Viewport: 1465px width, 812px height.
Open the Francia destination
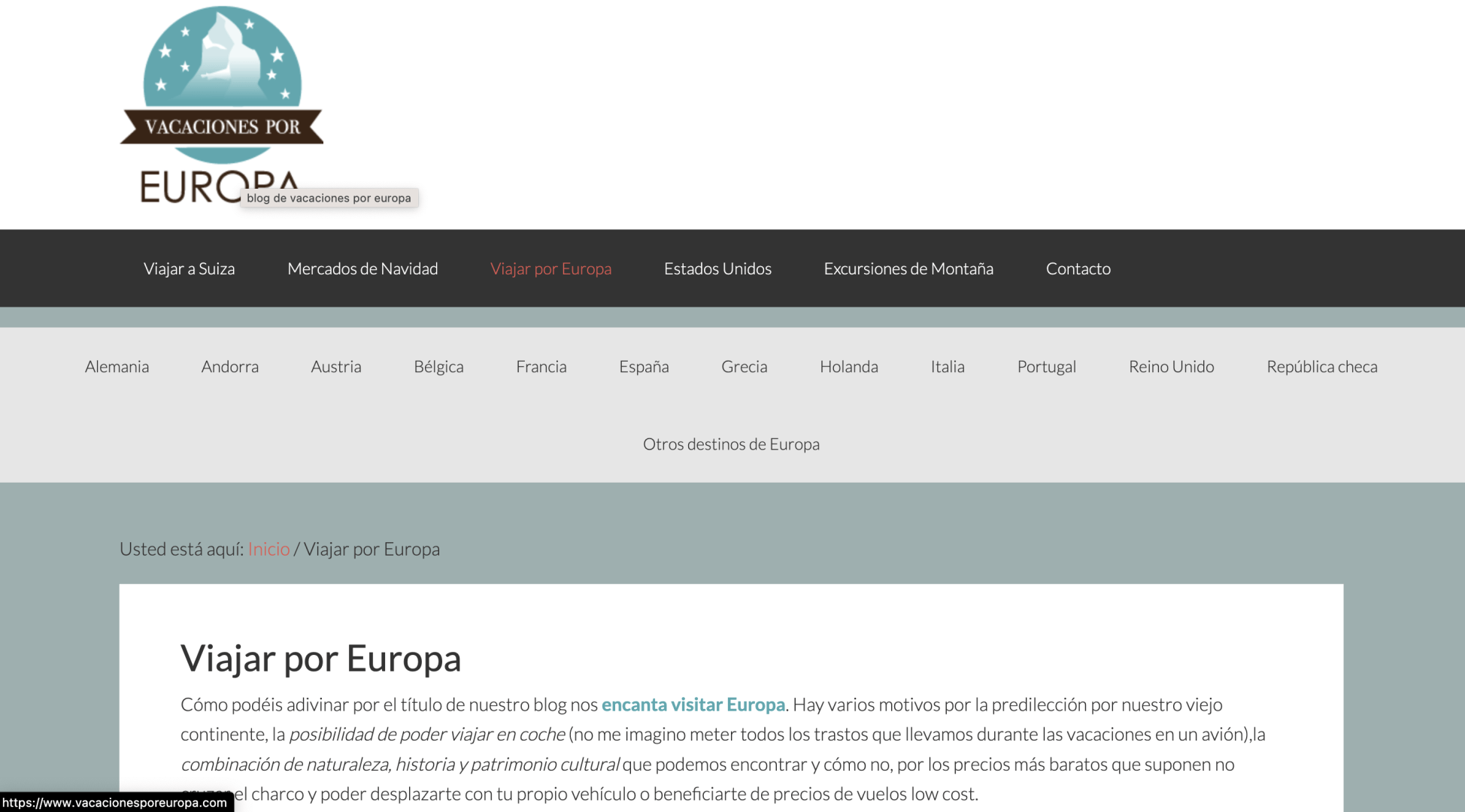541,366
